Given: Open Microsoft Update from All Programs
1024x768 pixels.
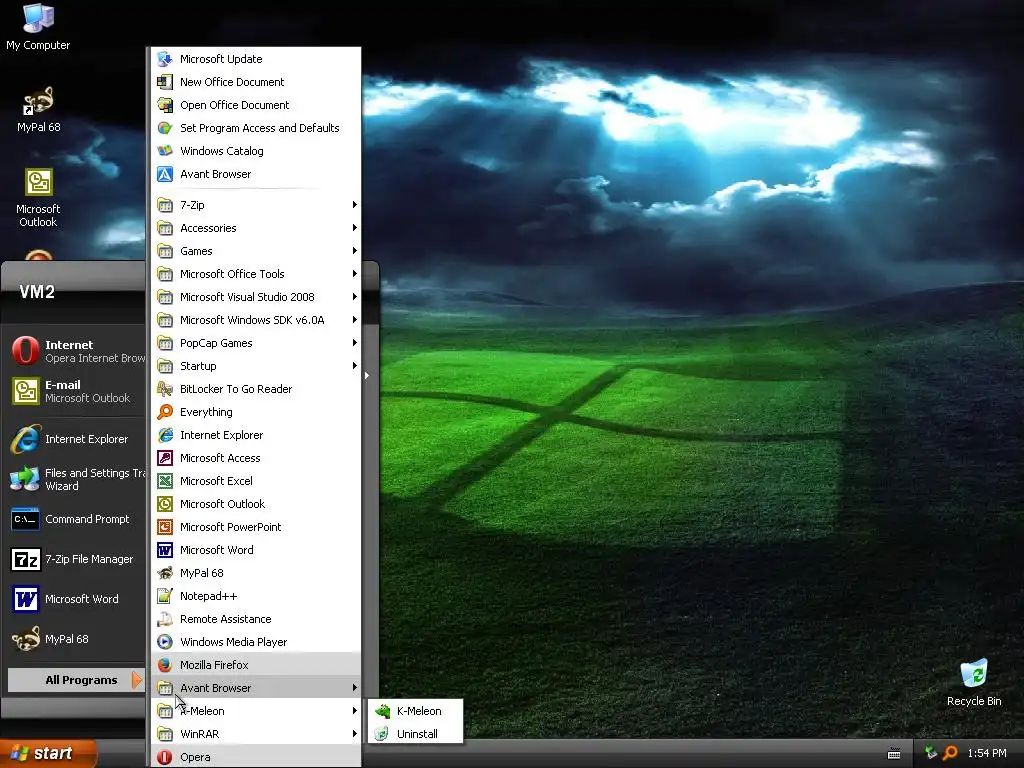Looking at the screenshot, I should [x=255, y=59].
